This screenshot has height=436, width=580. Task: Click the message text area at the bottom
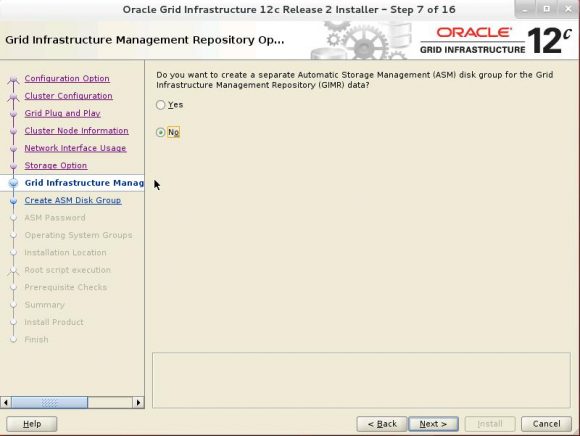click(x=361, y=380)
